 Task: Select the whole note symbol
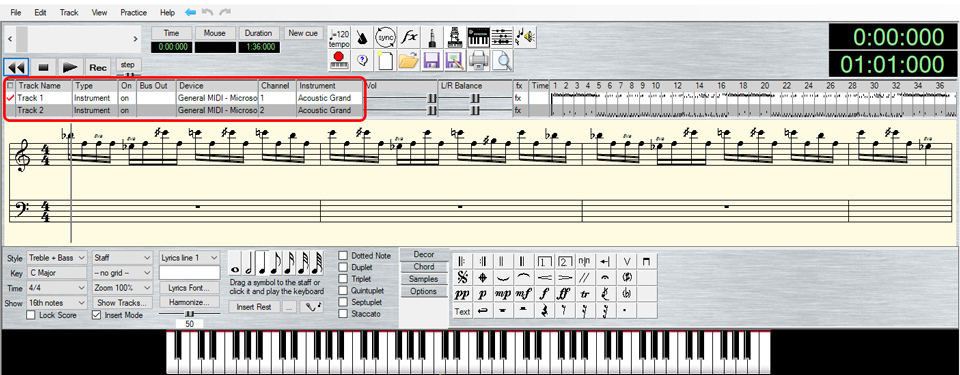(x=234, y=264)
